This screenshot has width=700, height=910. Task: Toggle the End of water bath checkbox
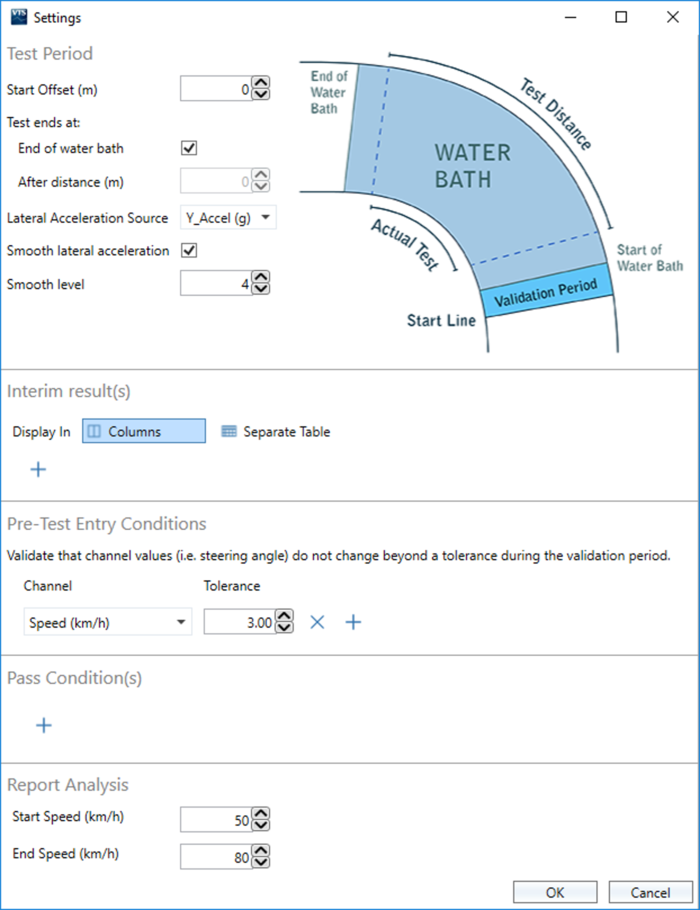[x=189, y=148]
